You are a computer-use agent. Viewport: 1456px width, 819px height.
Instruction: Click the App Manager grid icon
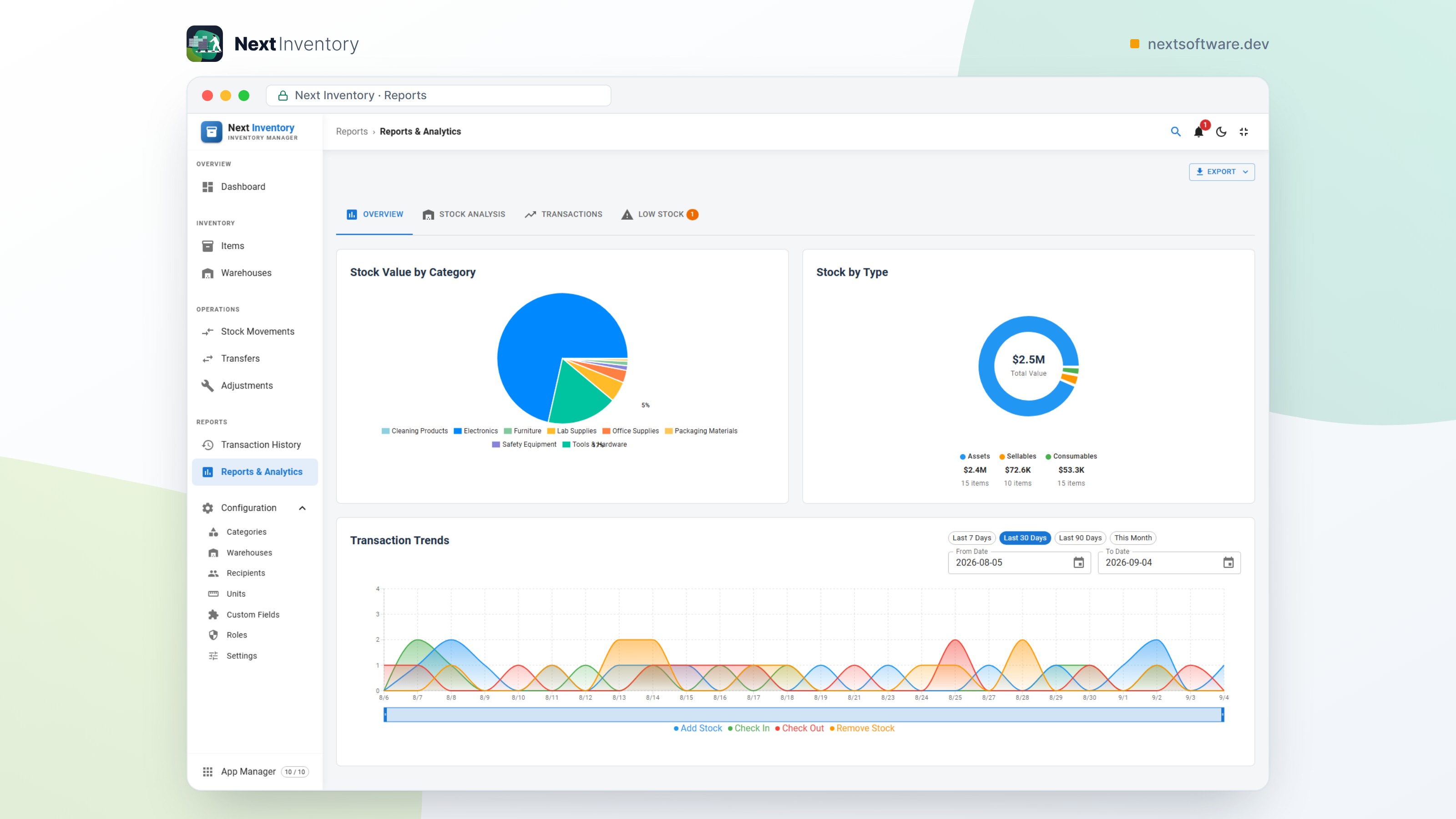(x=207, y=772)
